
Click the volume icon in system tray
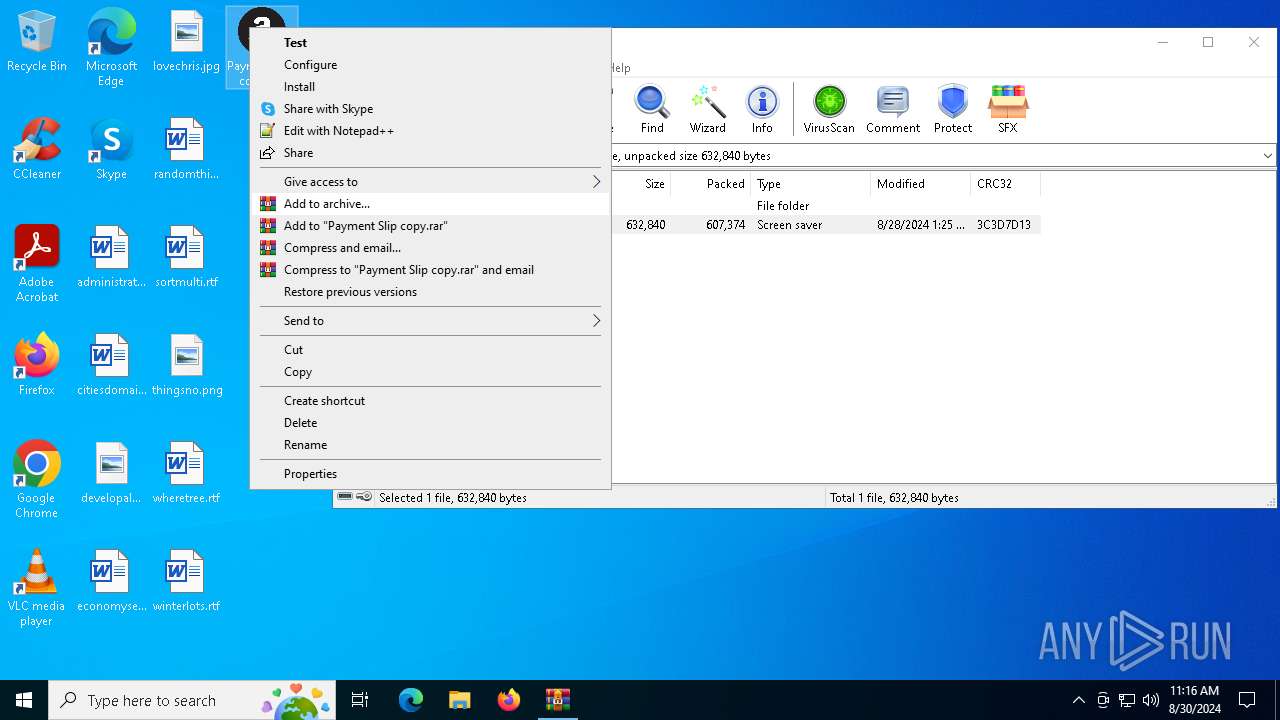click(x=1151, y=700)
